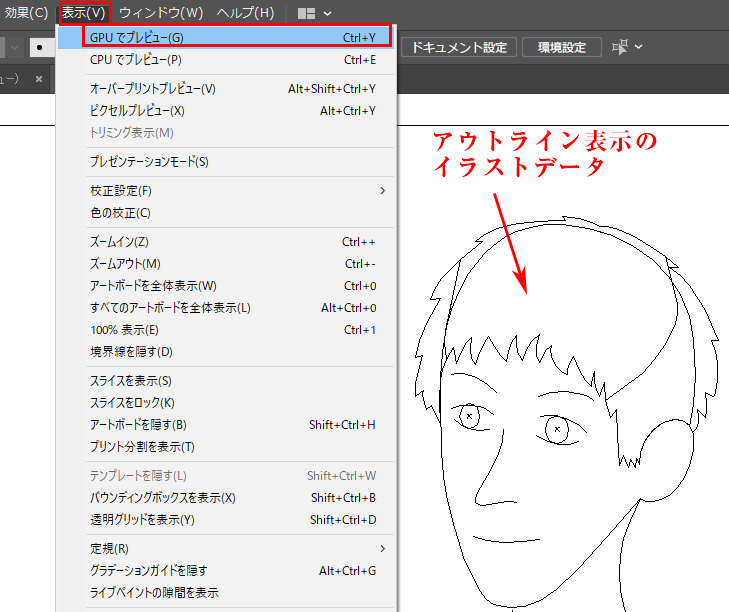Expand the 定規(R) submenu
The width and height of the screenshot is (729, 612).
tap(225, 549)
